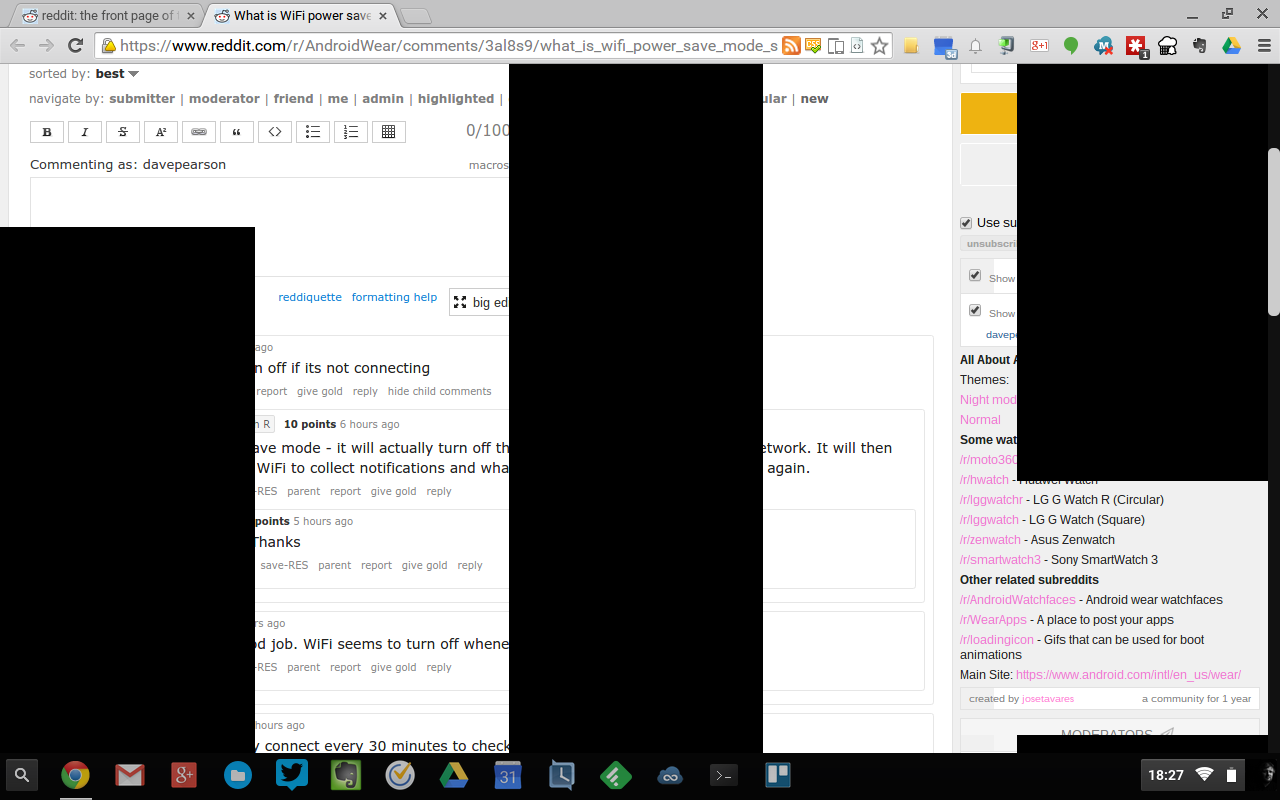1280x800 pixels.
Task: Expand the big editor view
Action: [x=478, y=301]
